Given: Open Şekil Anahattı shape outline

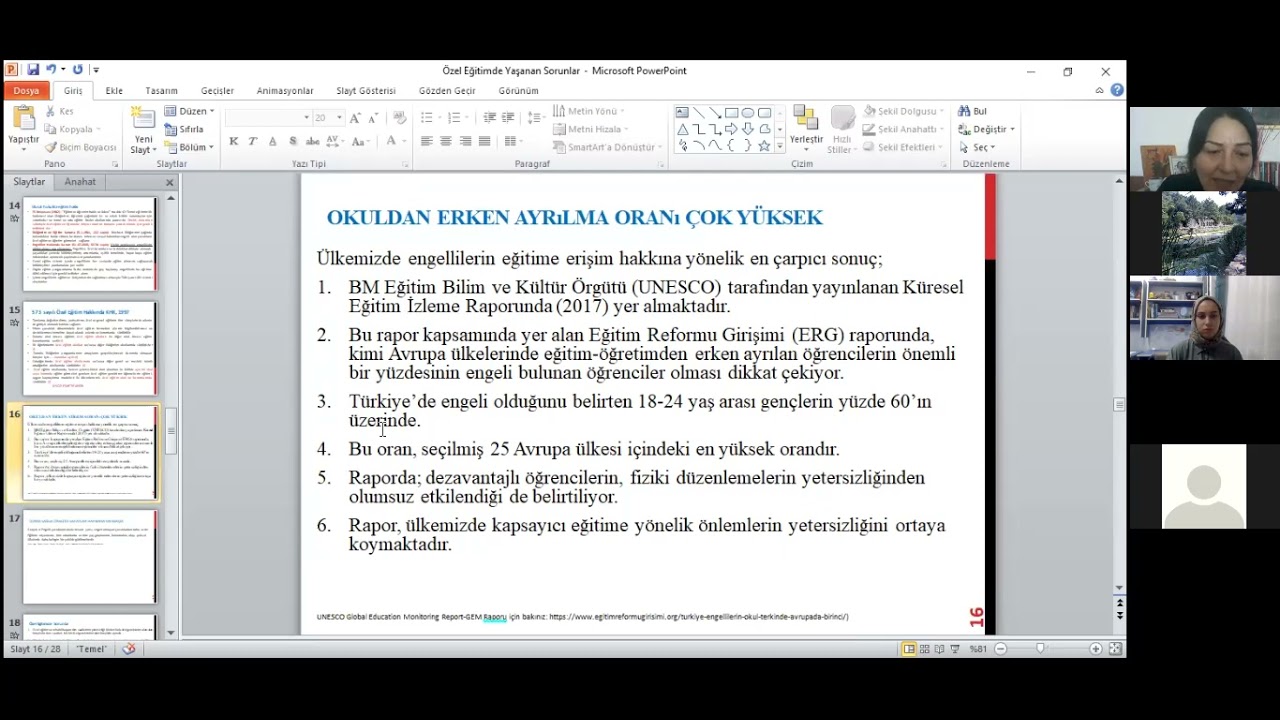Looking at the screenshot, I should 903,129.
